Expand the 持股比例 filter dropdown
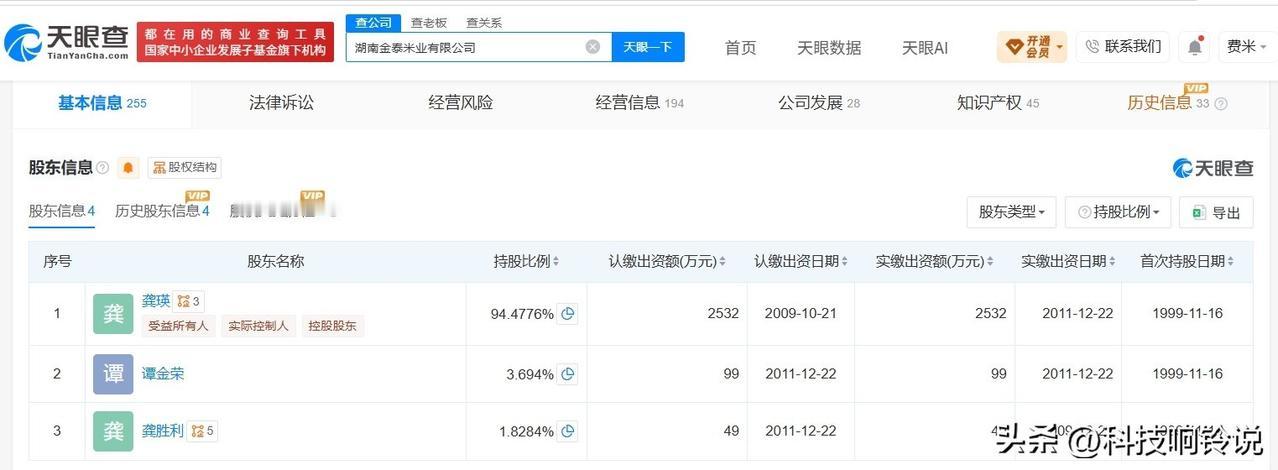The height and width of the screenshot is (470, 1278). [1118, 212]
